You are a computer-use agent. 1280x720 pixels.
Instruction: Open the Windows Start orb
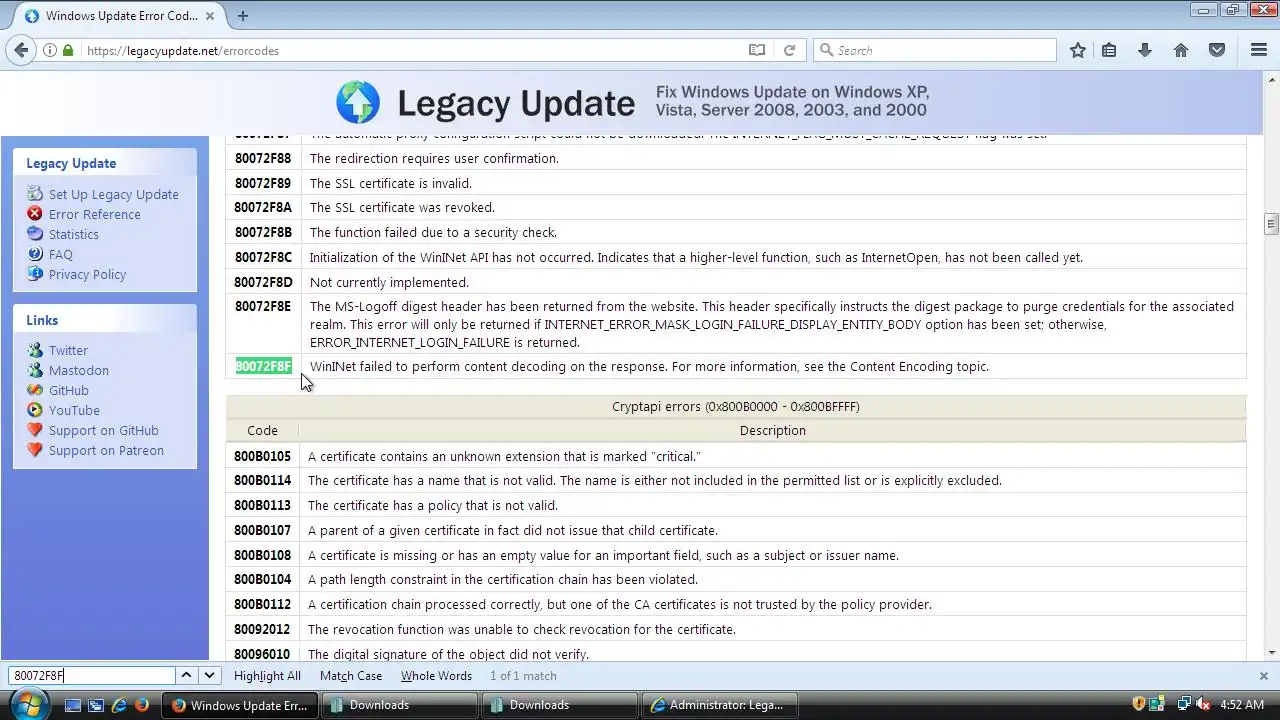coord(28,704)
